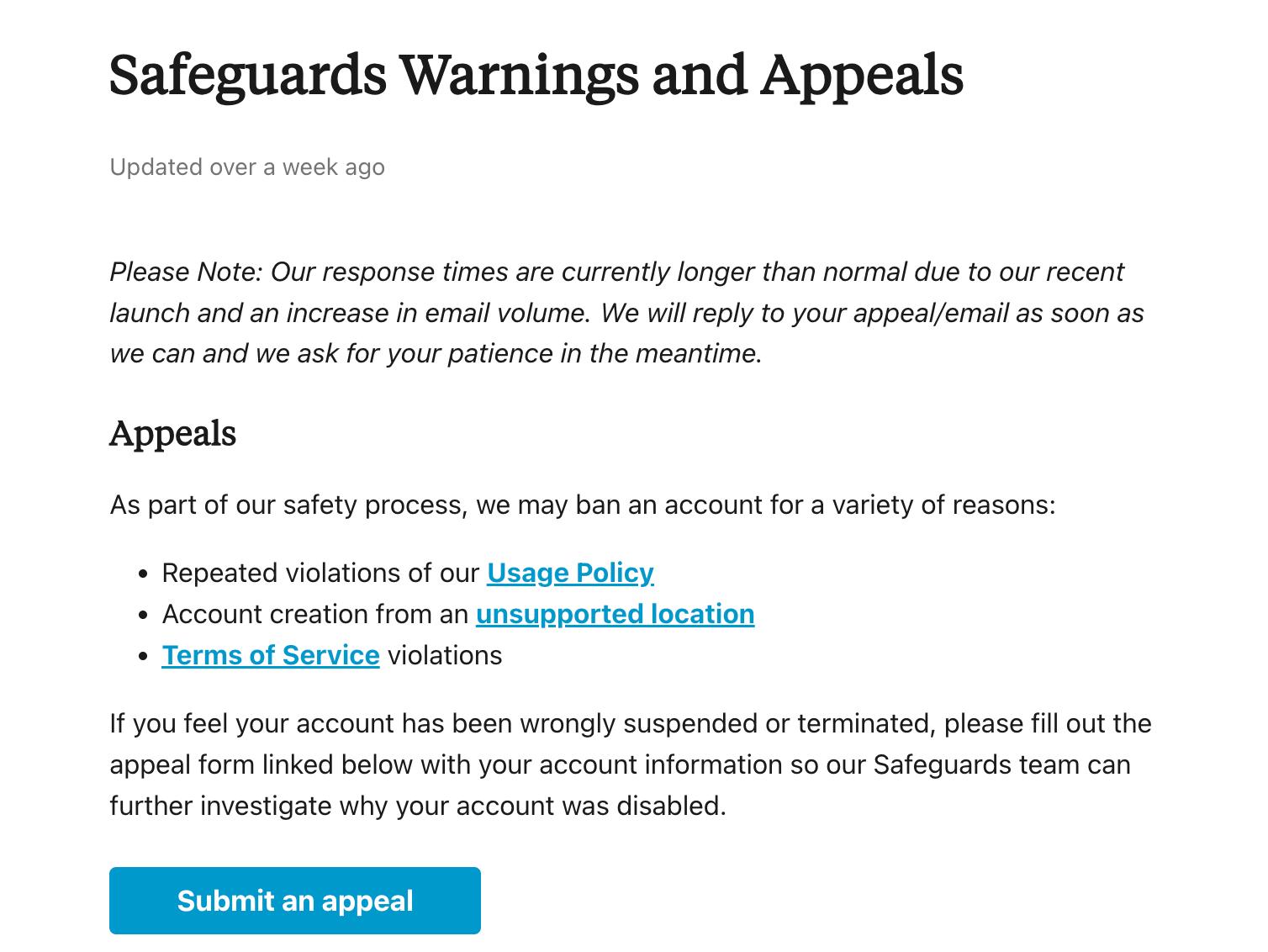1268x952 pixels.
Task: Click the 'Updated over a week ago' text
Action: click(247, 167)
